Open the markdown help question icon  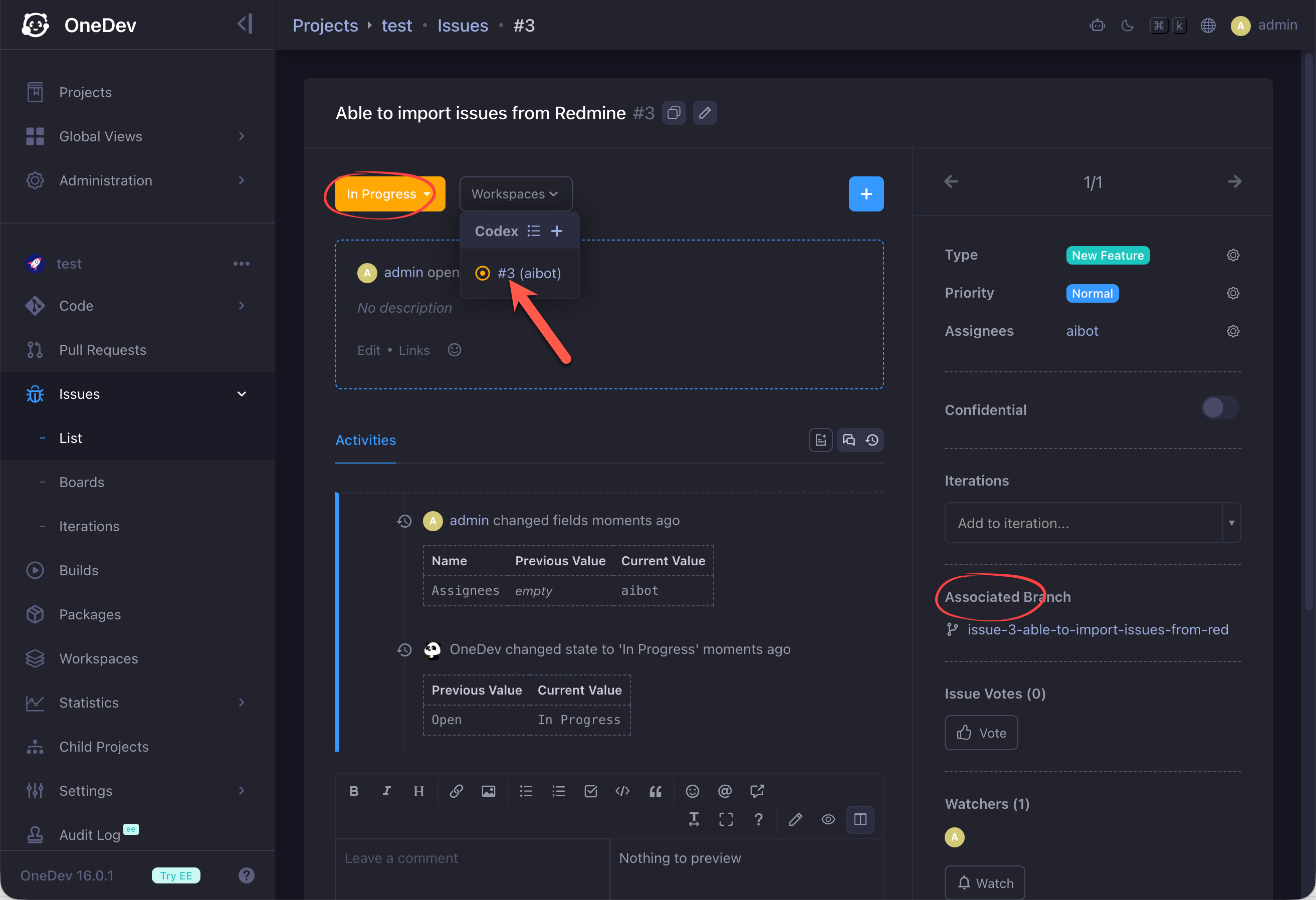[758, 819]
